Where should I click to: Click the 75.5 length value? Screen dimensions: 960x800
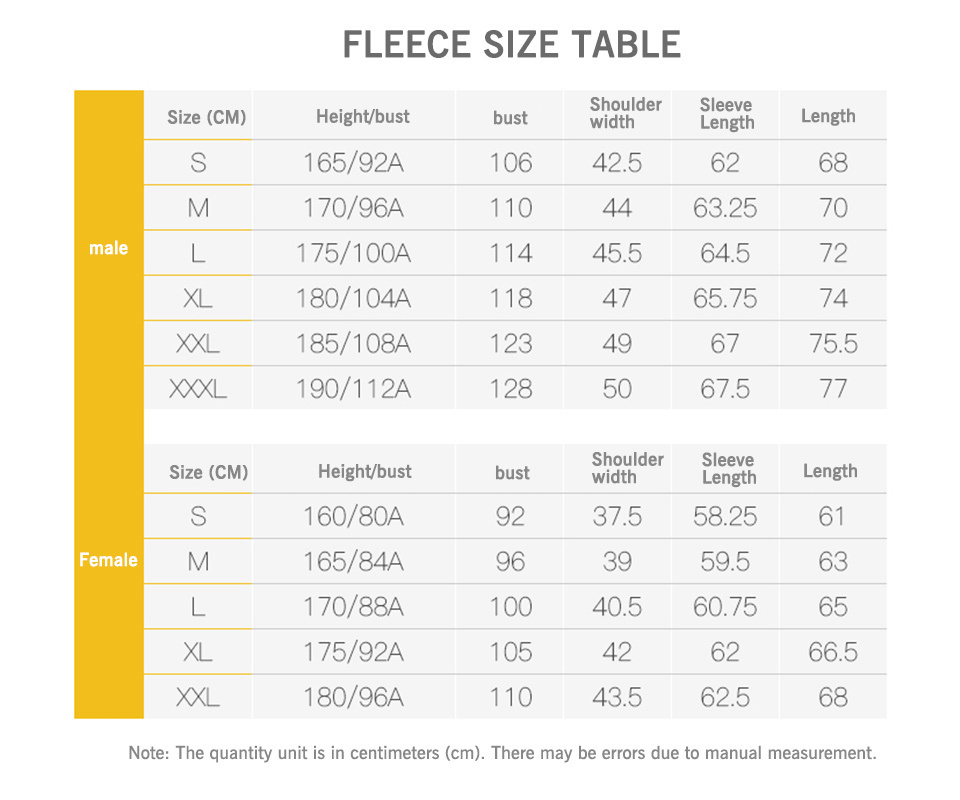(833, 344)
